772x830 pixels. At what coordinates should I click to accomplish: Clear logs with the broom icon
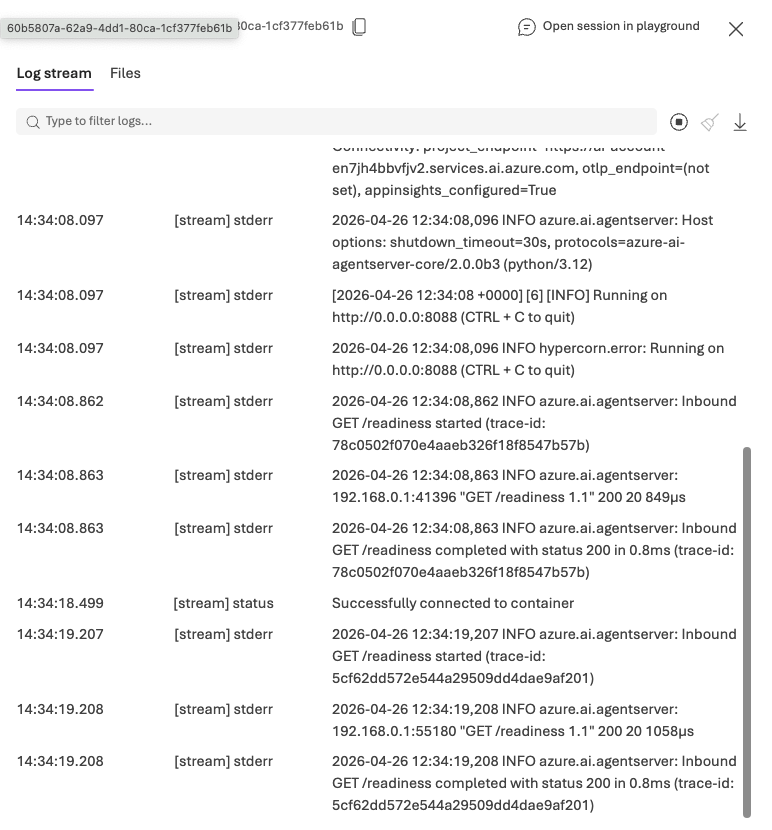point(710,122)
